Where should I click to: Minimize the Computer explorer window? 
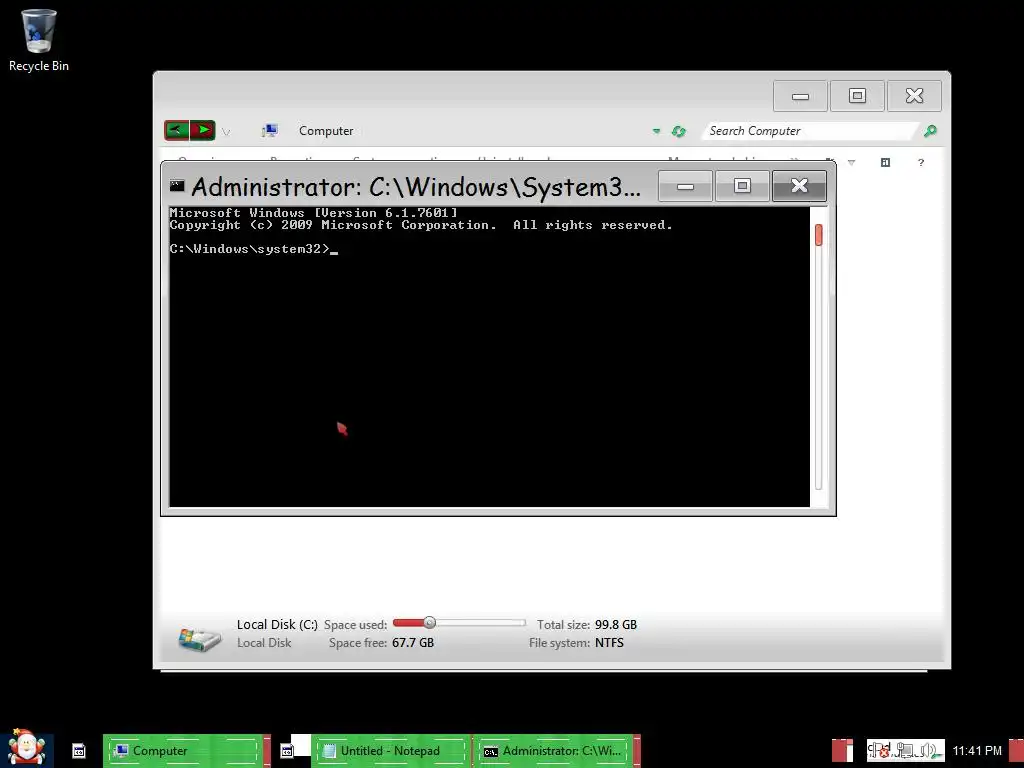[x=800, y=97]
